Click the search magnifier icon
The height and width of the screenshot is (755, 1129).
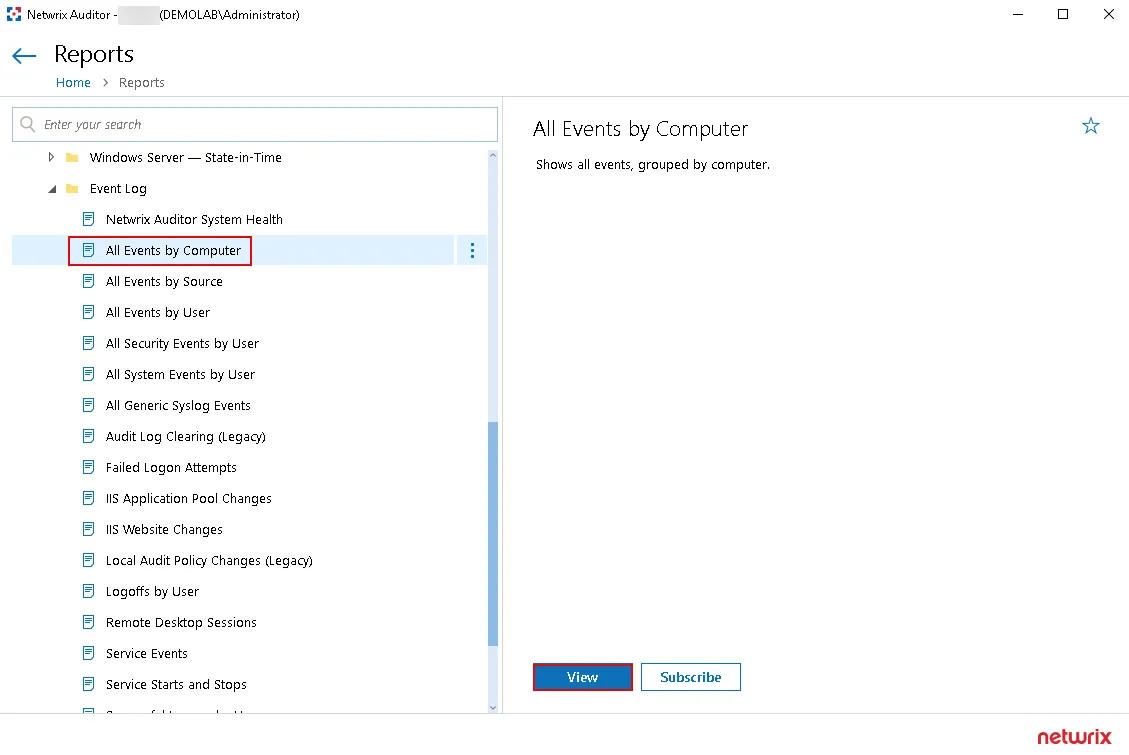coord(28,125)
